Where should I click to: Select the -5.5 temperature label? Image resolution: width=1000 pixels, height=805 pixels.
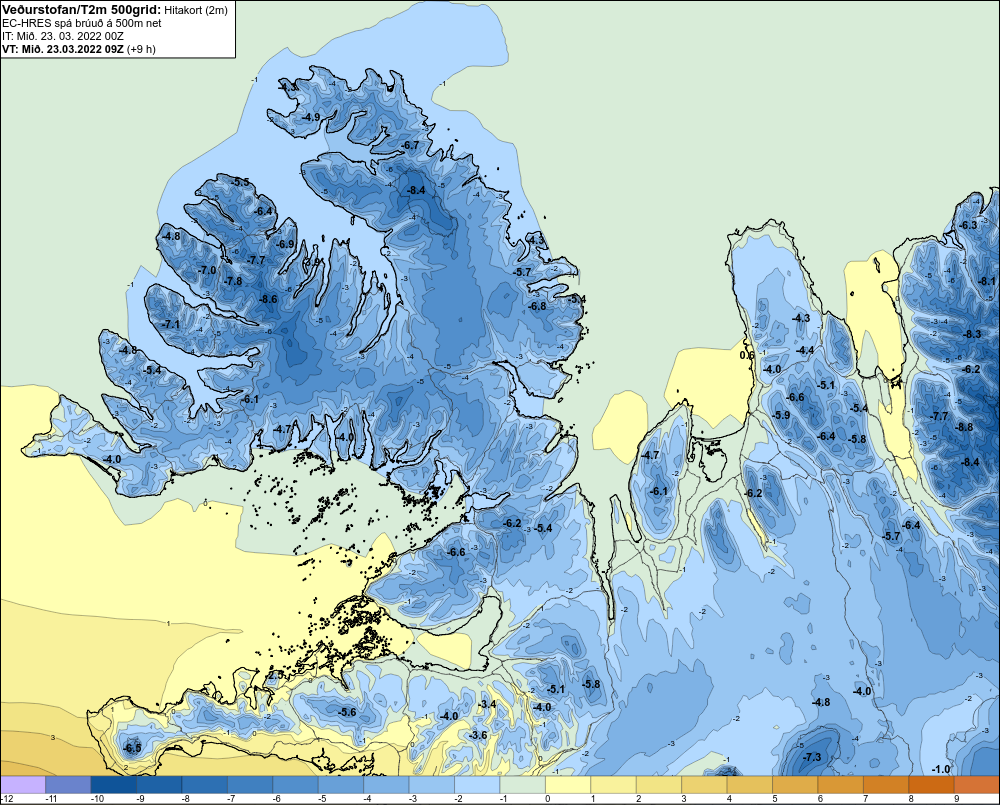[x=240, y=182]
